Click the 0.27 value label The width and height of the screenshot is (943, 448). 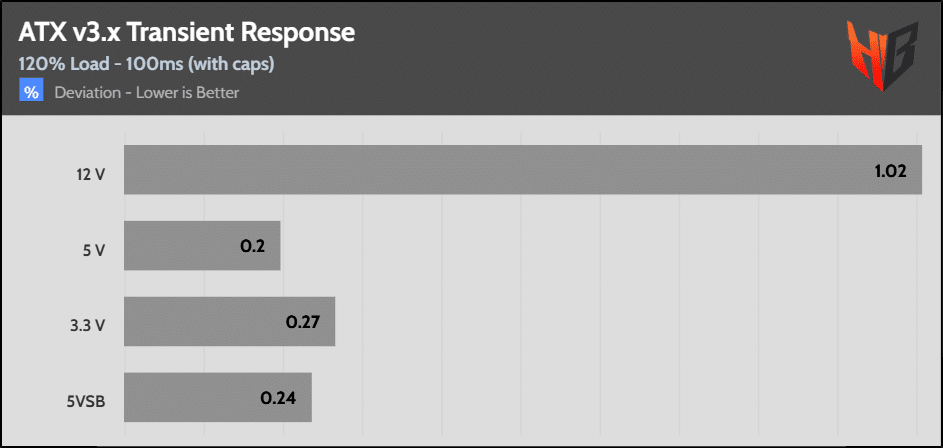point(303,322)
